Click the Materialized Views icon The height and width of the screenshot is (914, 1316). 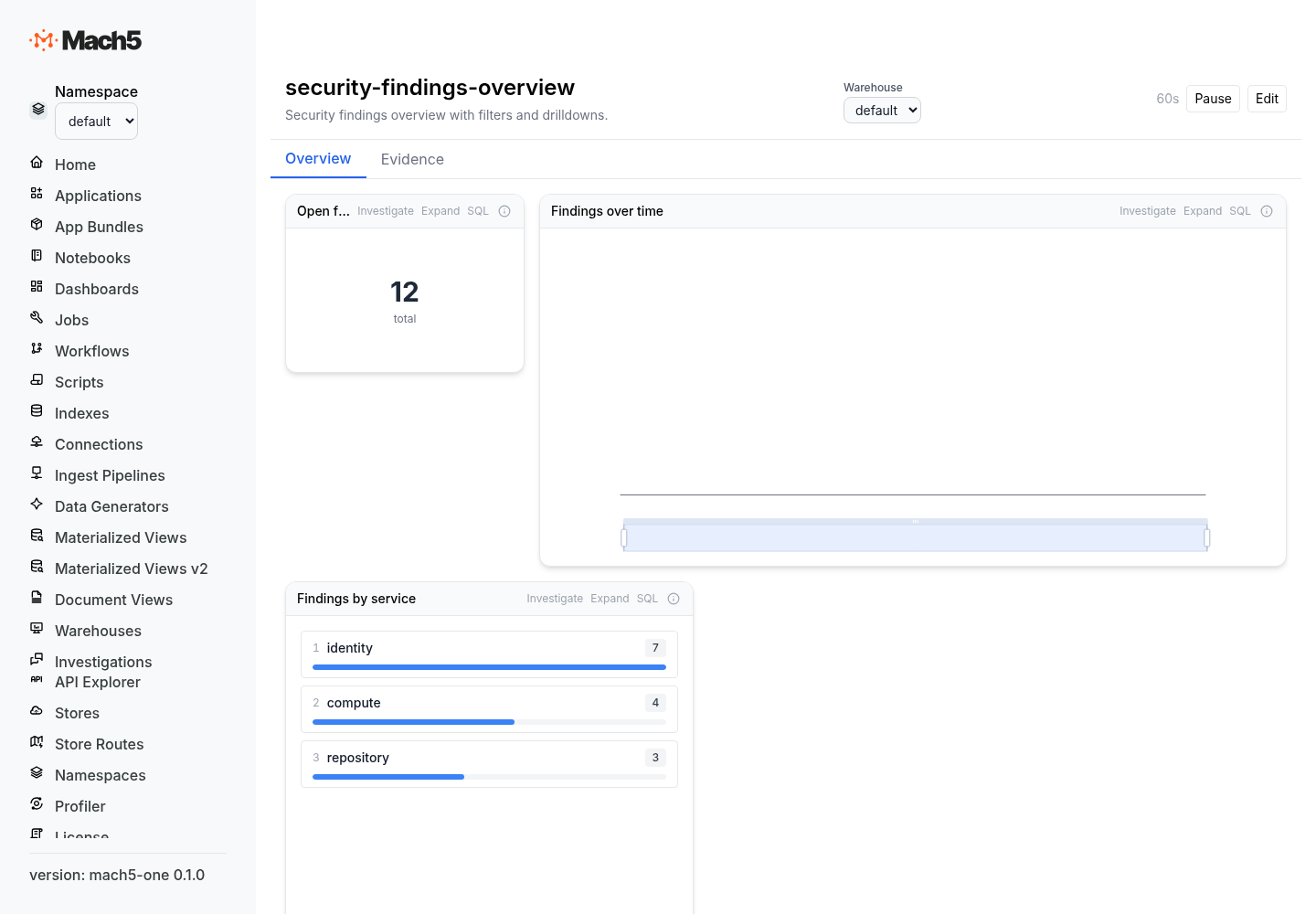pyautogui.click(x=37, y=536)
